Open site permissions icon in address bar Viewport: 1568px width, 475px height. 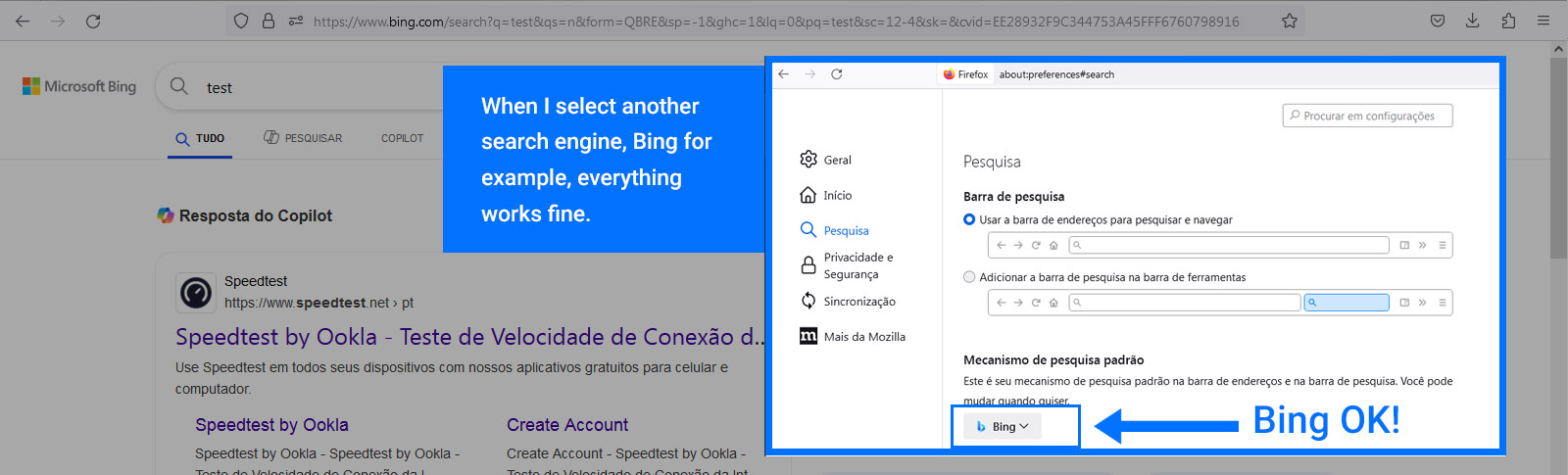[295, 21]
